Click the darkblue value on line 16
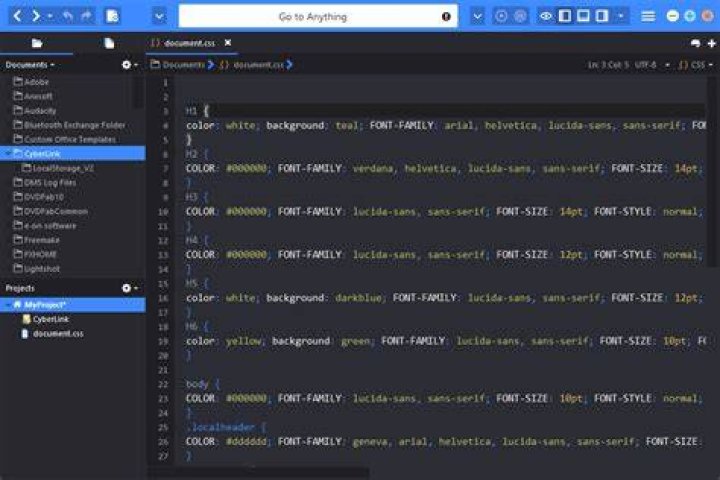The image size is (720, 480). pyautogui.click(x=358, y=298)
